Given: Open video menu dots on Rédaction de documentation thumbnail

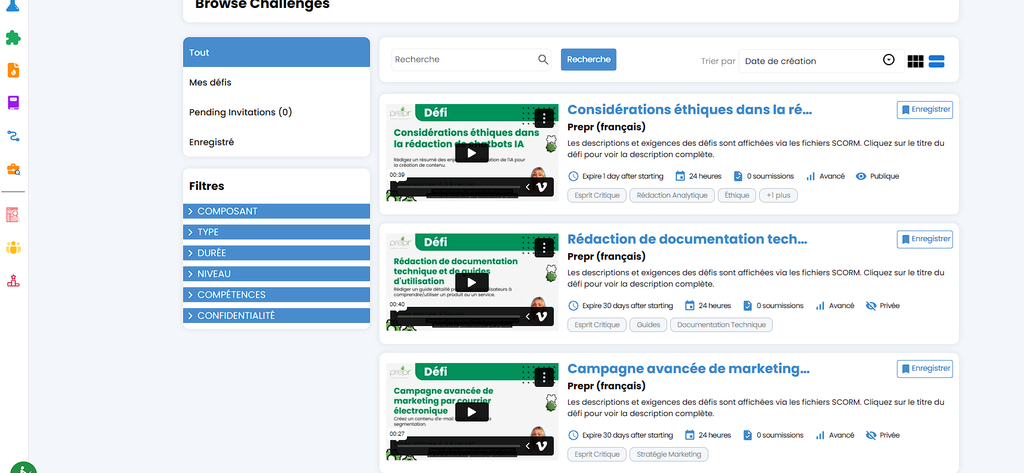Looking at the screenshot, I should pyautogui.click(x=544, y=248).
